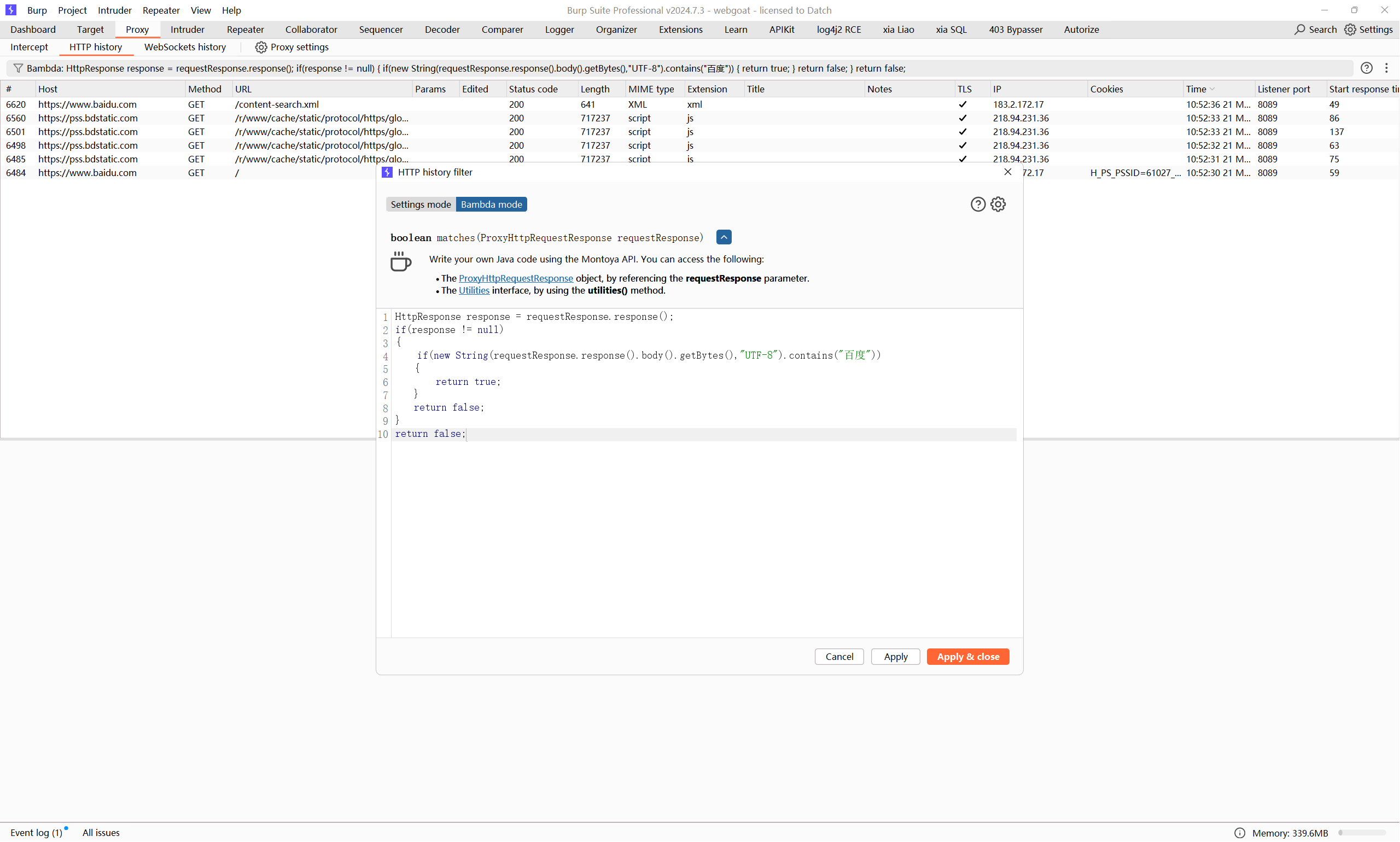
Task: Open the Project menu
Action: click(72, 10)
